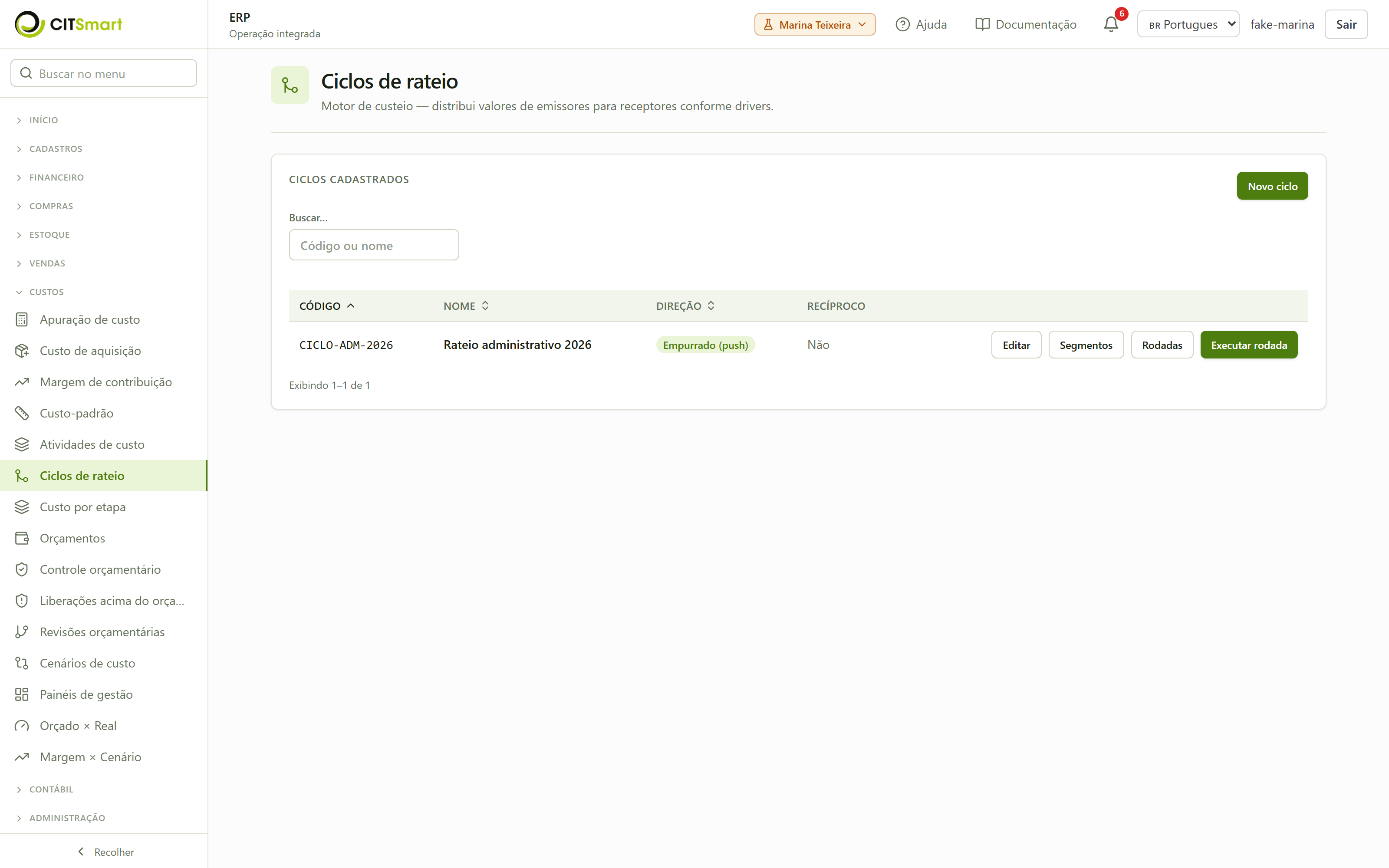Click the RECÍPROCO column header
Screen dimensions: 1389x868
click(x=836, y=306)
